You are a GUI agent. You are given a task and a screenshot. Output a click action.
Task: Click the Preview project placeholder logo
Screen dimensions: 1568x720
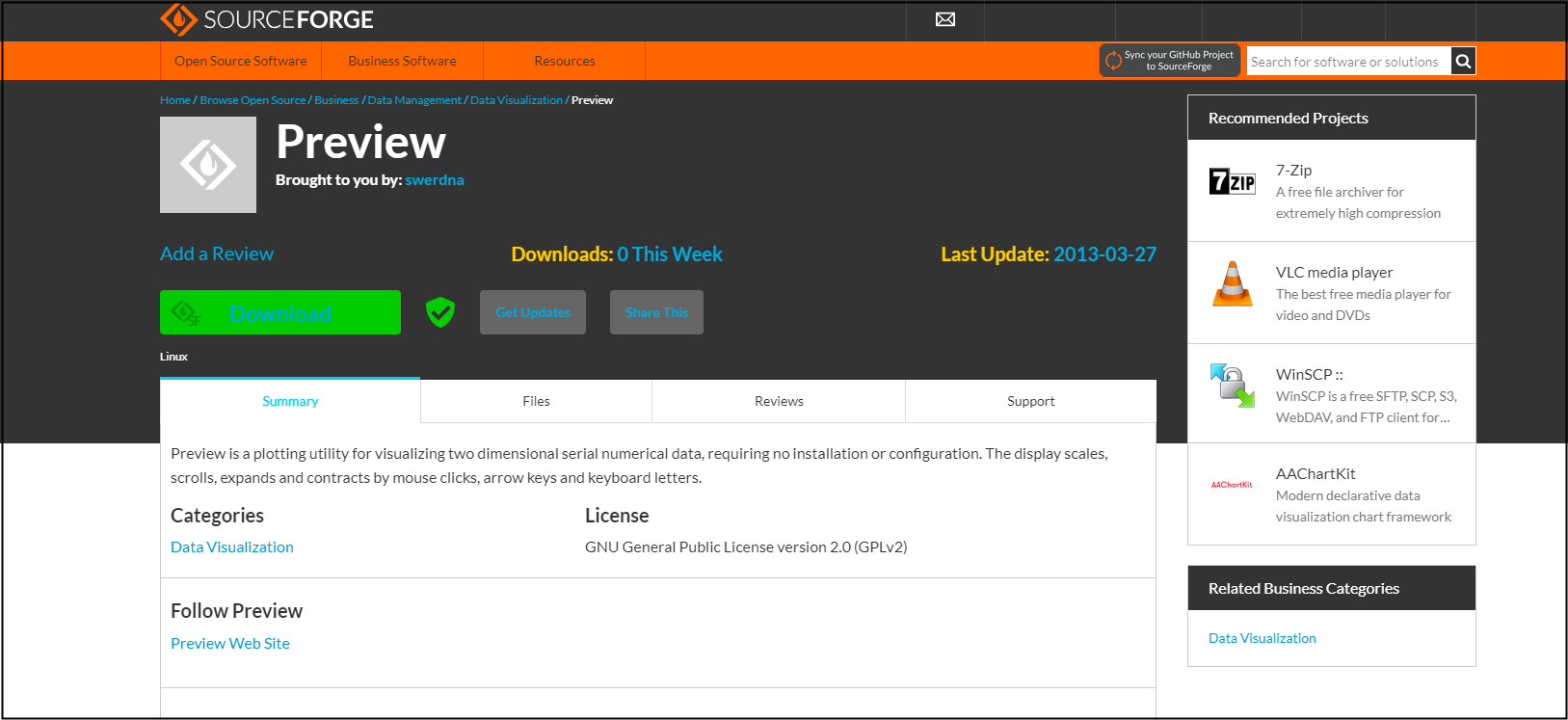pyautogui.click(x=208, y=165)
